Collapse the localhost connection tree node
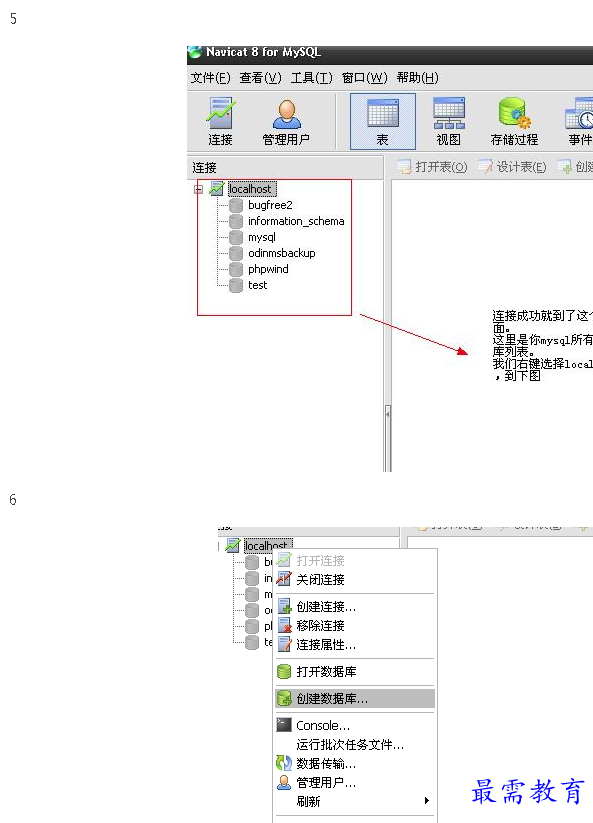The width and height of the screenshot is (593, 823). (198, 189)
